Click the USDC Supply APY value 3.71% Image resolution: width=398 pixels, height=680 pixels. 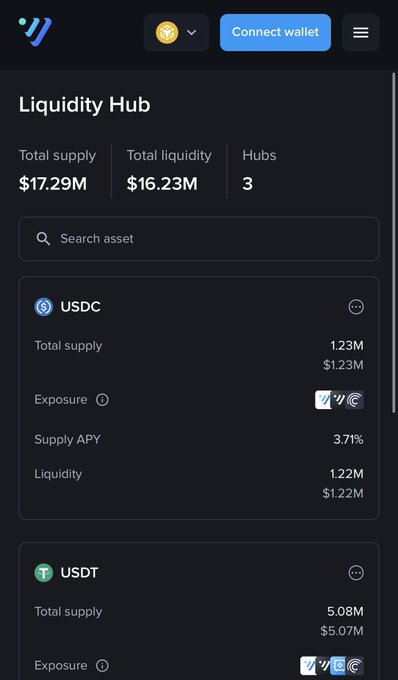348,440
